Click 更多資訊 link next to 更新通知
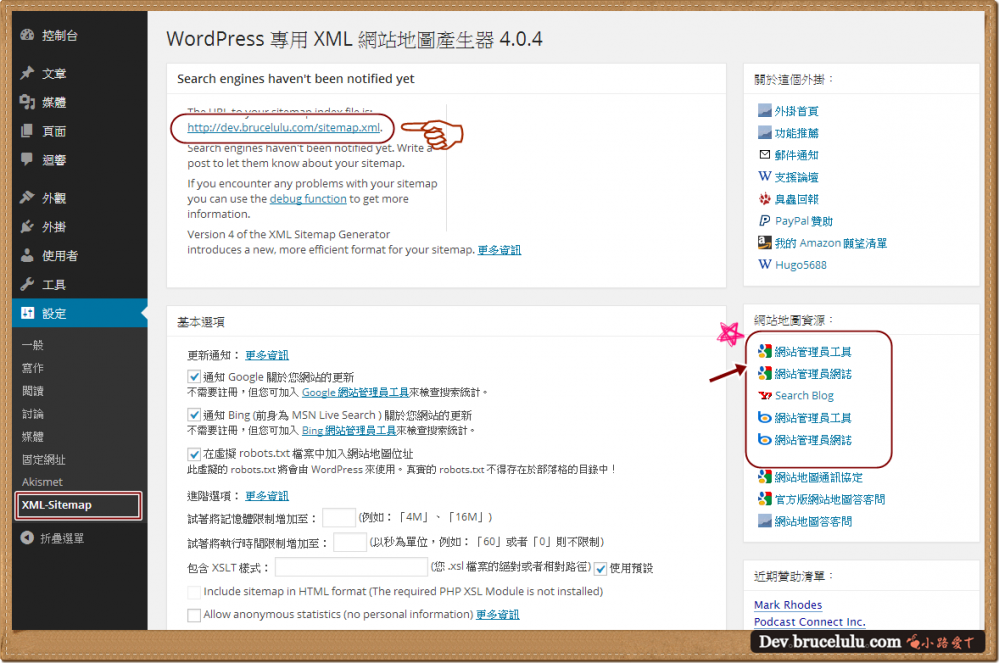 point(267,355)
